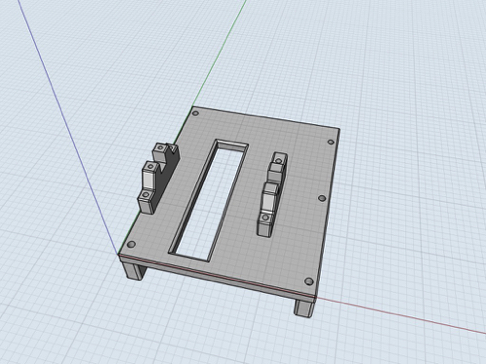Select the front-right corner hole above the leg
The image size is (486, 364).
[x=309, y=282]
